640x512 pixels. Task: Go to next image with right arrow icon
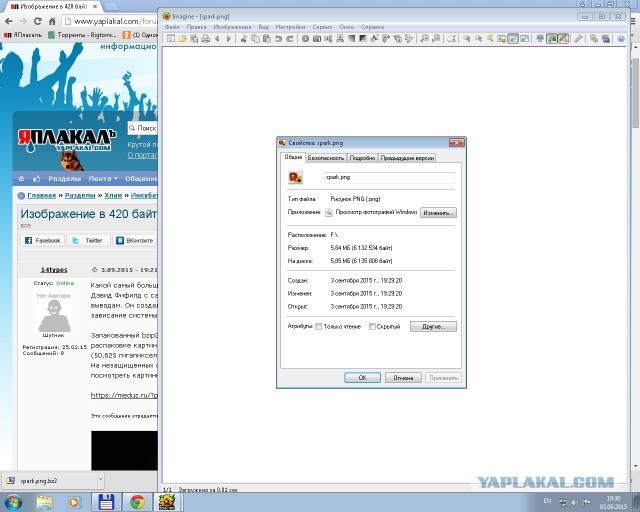click(229, 38)
